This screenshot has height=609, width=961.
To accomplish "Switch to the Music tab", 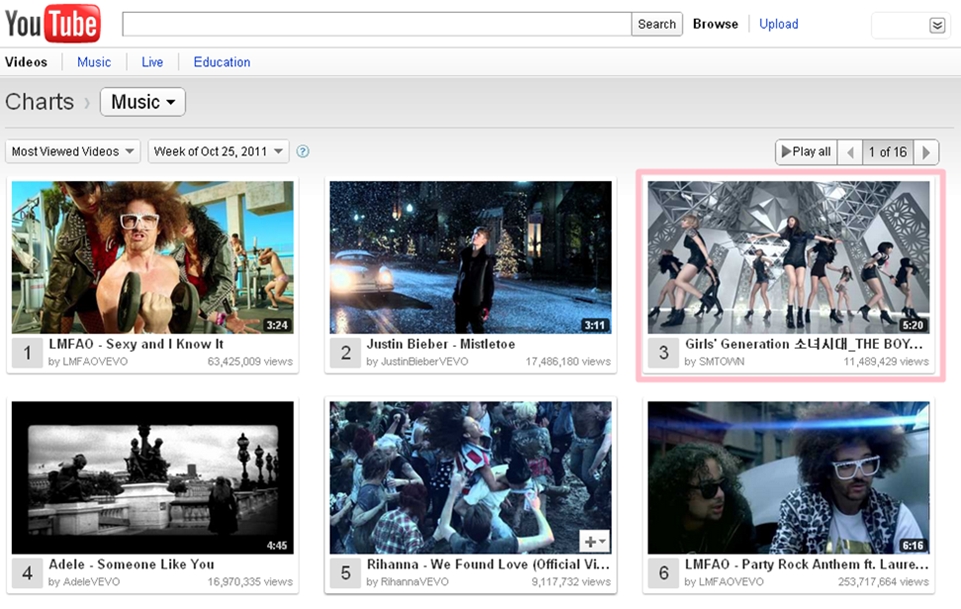I will 94,62.
